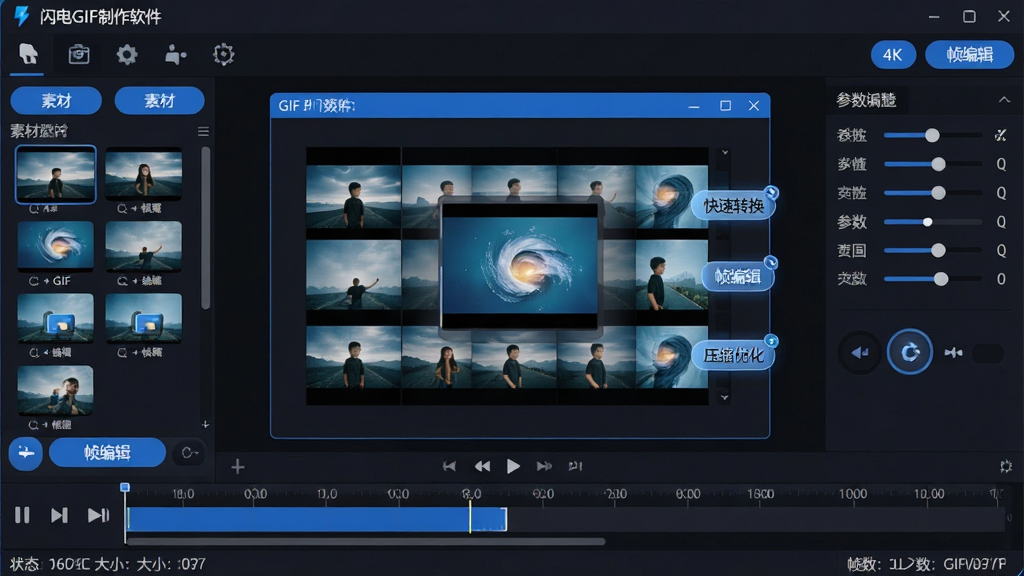Image resolution: width=1024 pixels, height=576 pixels.
Task: Click the 帧编辑 bubble in the GIF dialog
Action: coord(737,277)
